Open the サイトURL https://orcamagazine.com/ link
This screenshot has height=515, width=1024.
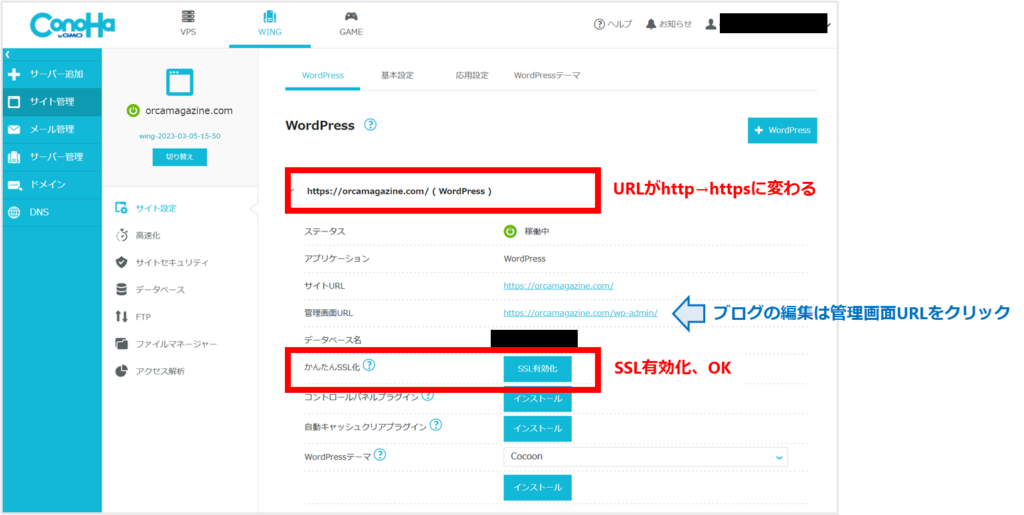pos(558,286)
